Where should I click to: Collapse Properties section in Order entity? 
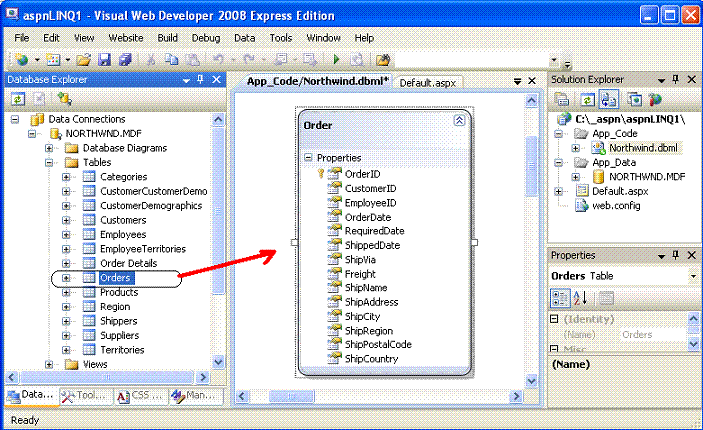tap(308, 157)
